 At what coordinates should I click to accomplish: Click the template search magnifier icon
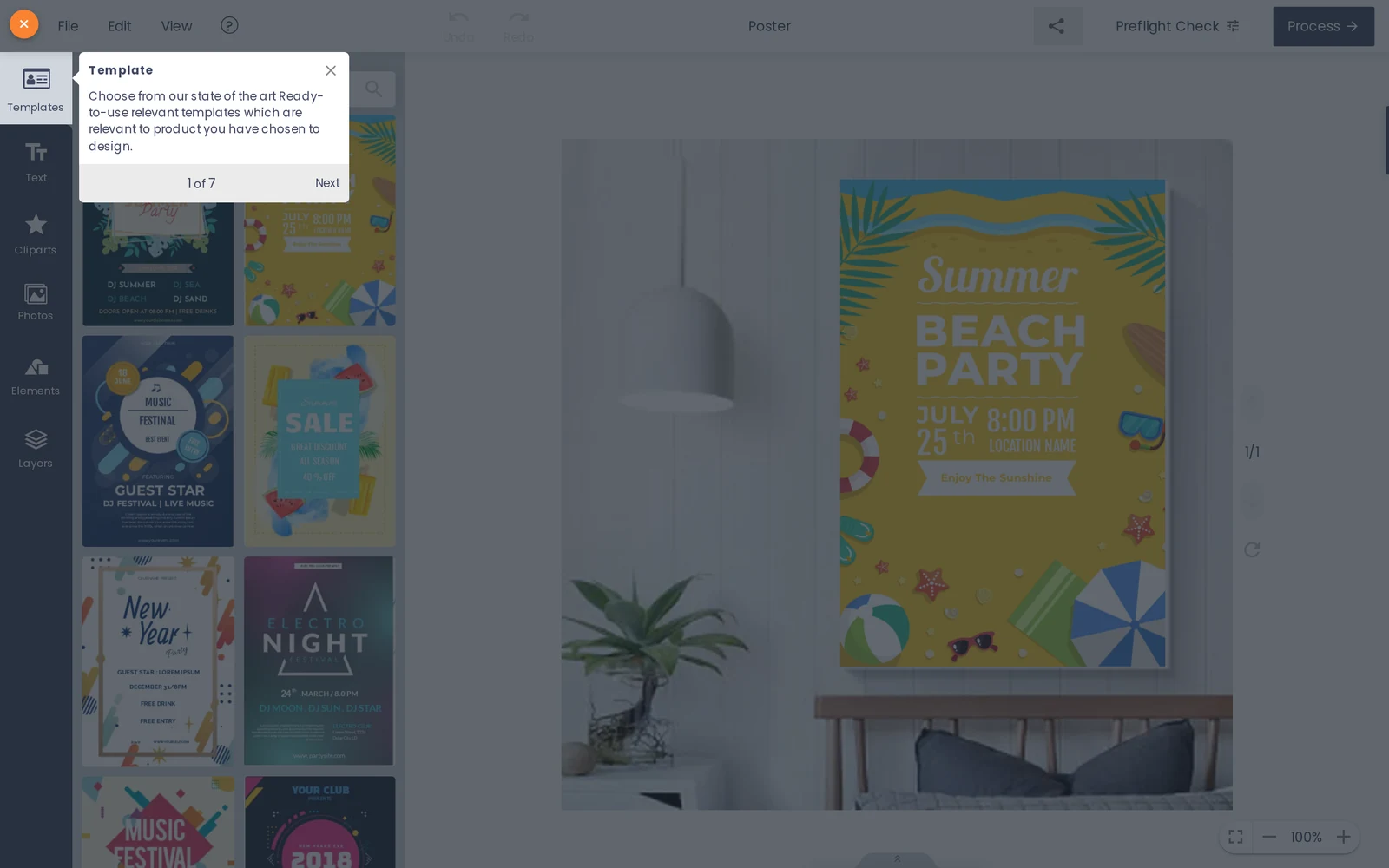[374, 89]
